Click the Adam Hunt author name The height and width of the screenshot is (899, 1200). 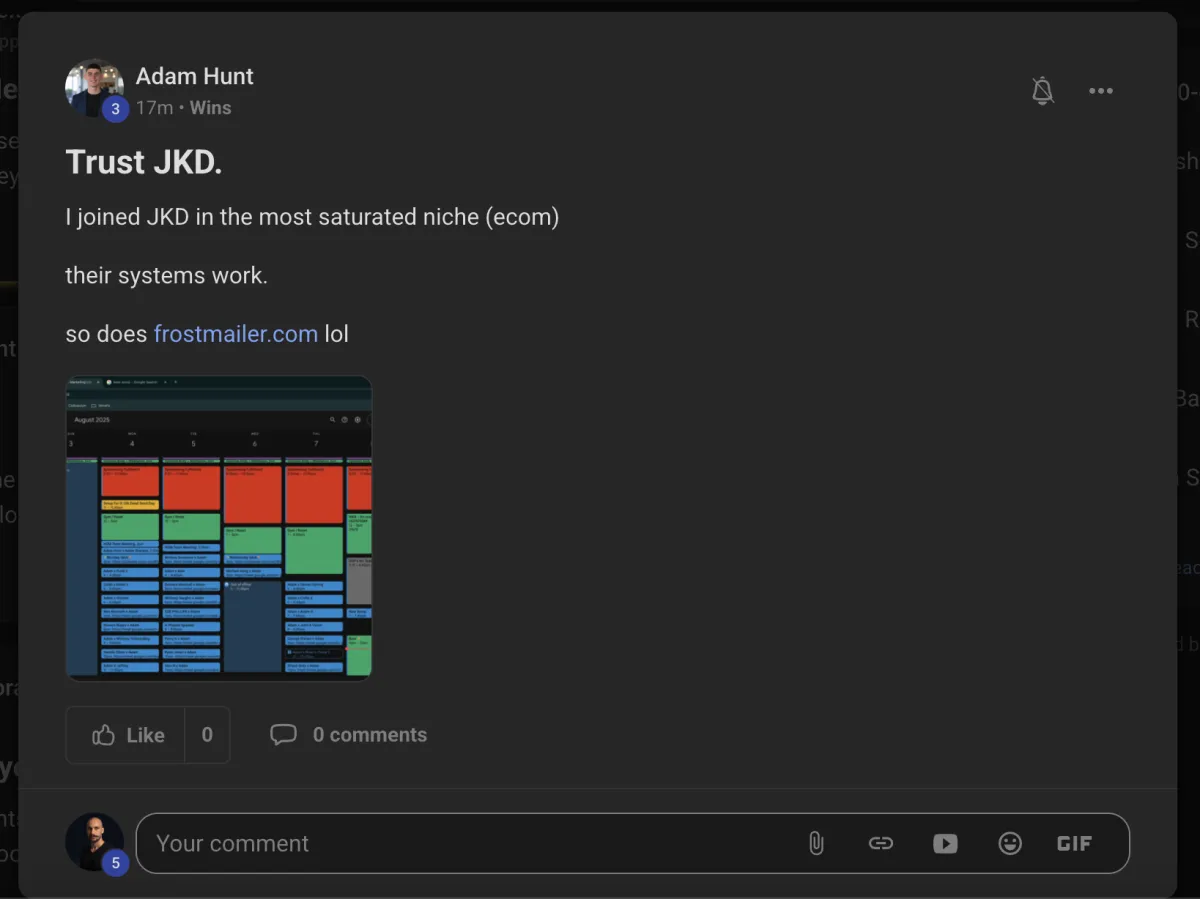tap(195, 76)
